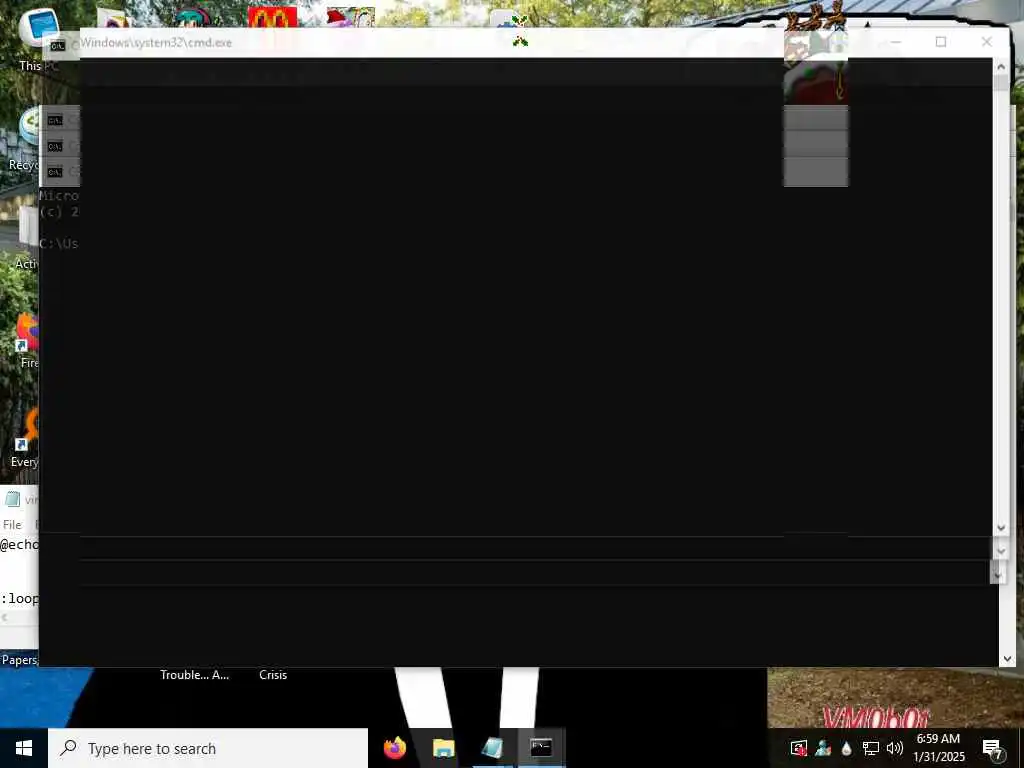Launch Firefox from the taskbar
The image size is (1024, 768).
tap(394, 748)
